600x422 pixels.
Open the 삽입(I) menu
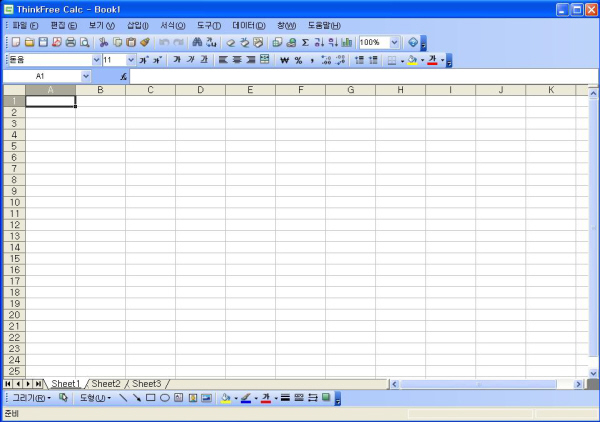click(138, 26)
